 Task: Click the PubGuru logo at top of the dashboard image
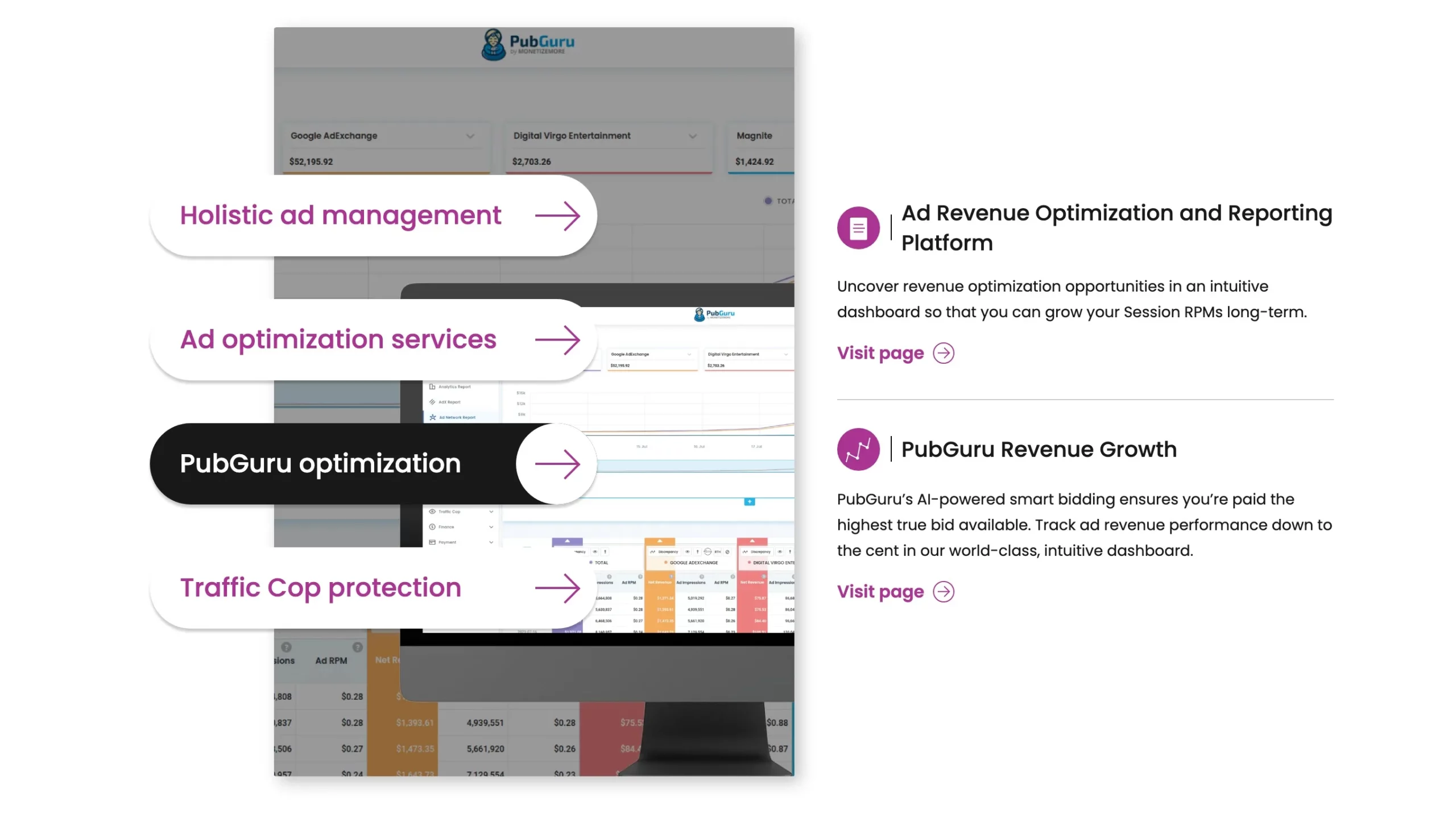(x=528, y=44)
